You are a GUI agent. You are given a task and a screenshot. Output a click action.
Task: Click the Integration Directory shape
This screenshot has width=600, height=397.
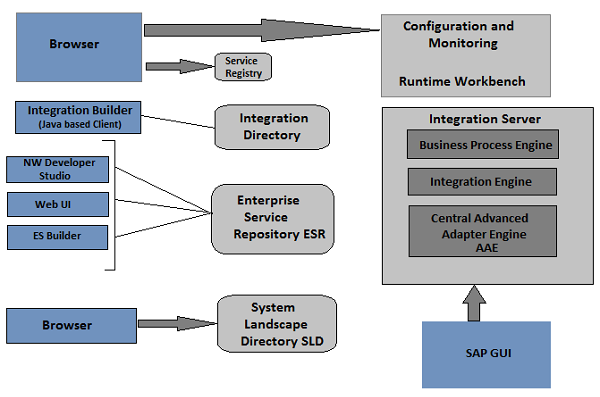(x=272, y=127)
